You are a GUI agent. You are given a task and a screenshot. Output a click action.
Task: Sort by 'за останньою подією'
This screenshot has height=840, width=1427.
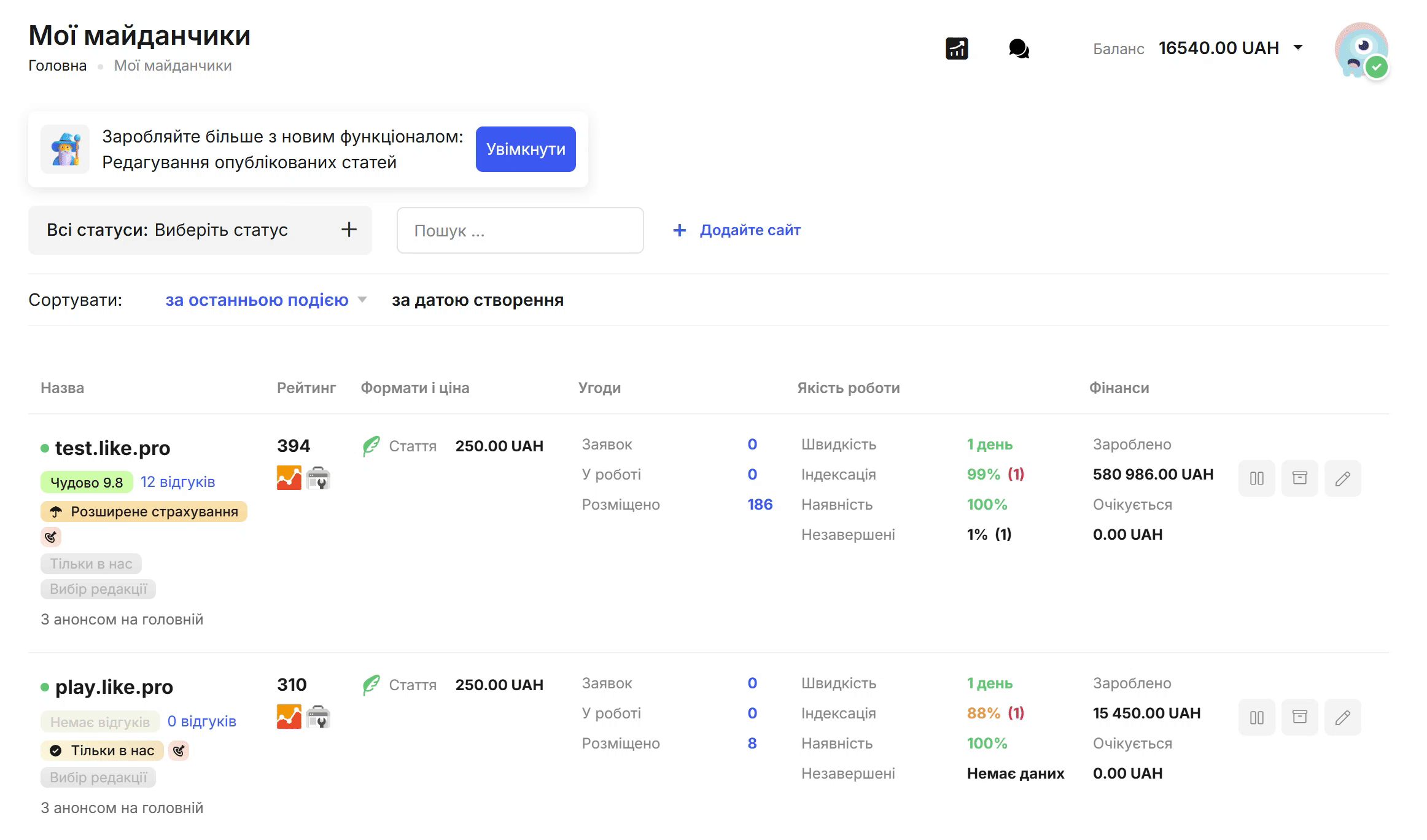tap(257, 300)
